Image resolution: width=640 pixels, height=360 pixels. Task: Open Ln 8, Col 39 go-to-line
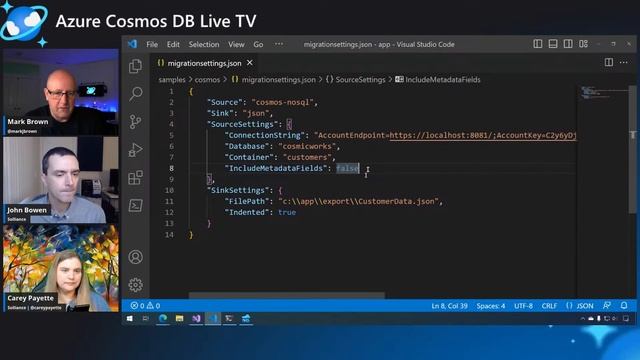449,305
